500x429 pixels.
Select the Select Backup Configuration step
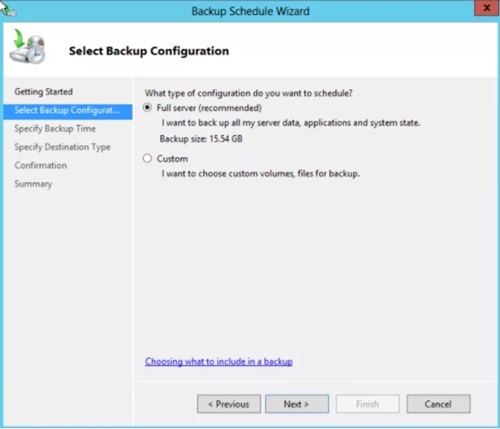pos(68,111)
